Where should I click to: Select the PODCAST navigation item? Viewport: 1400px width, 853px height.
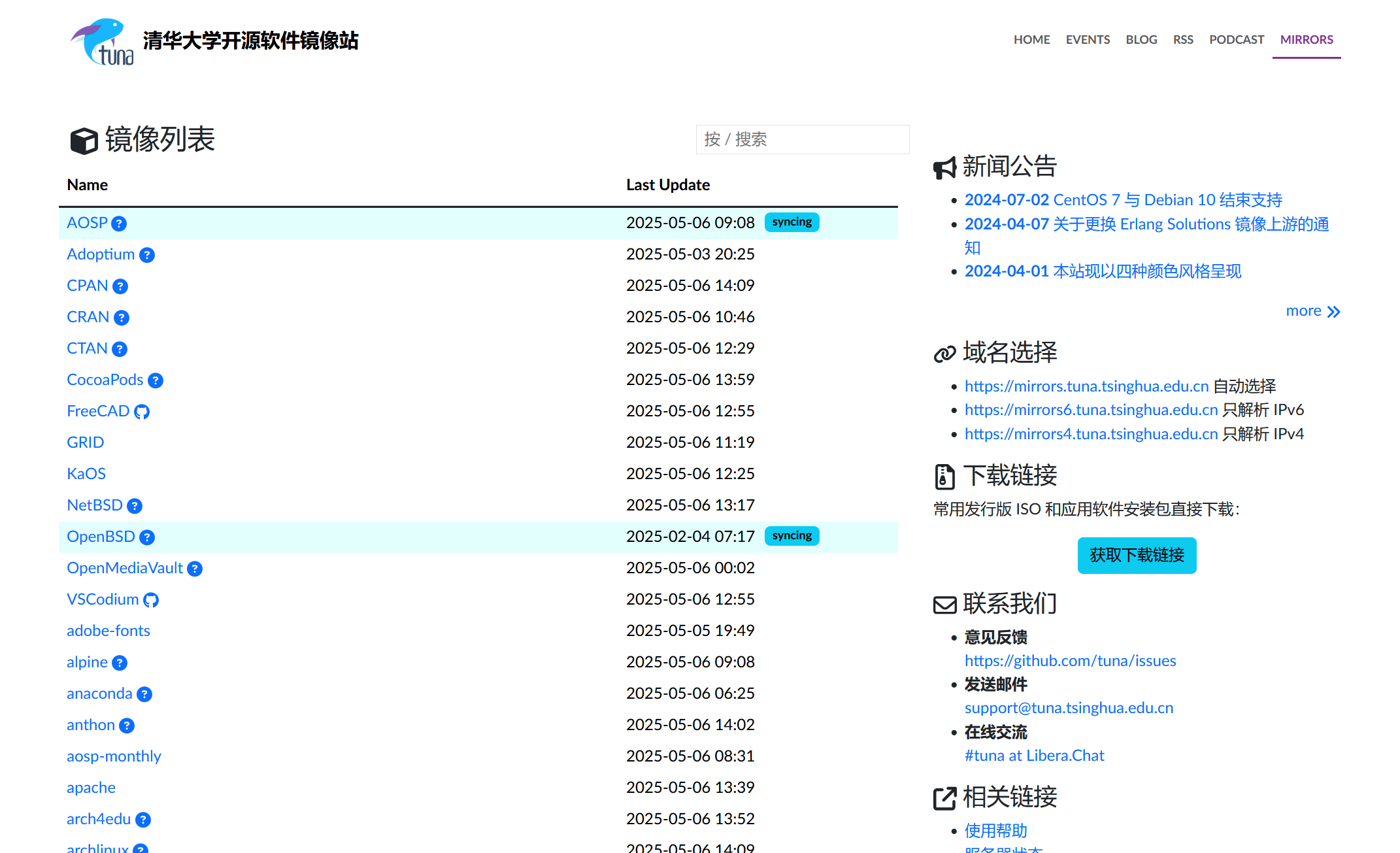click(1236, 40)
